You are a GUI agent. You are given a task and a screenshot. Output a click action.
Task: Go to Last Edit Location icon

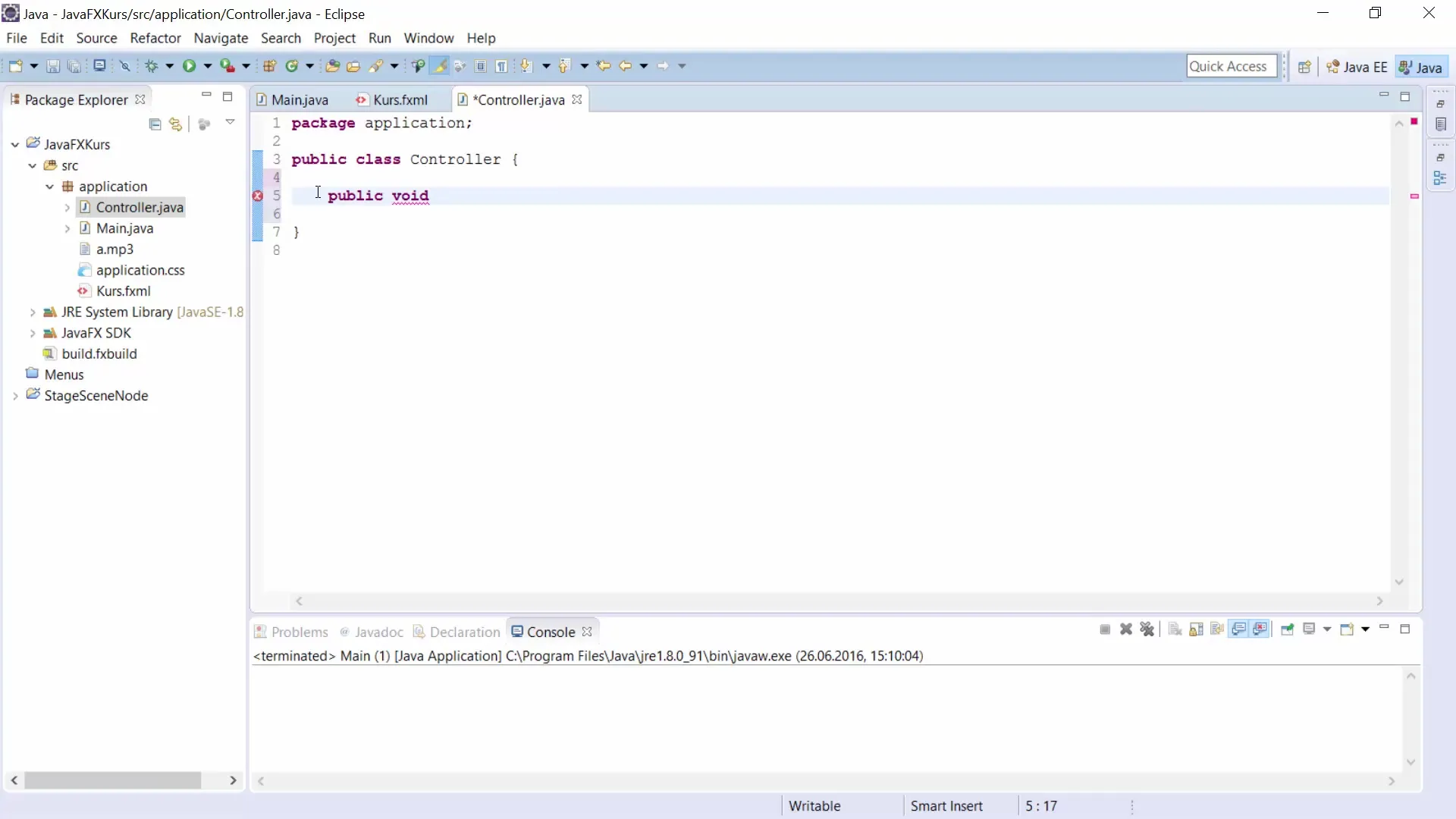pyautogui.click(x=604, y=66)
